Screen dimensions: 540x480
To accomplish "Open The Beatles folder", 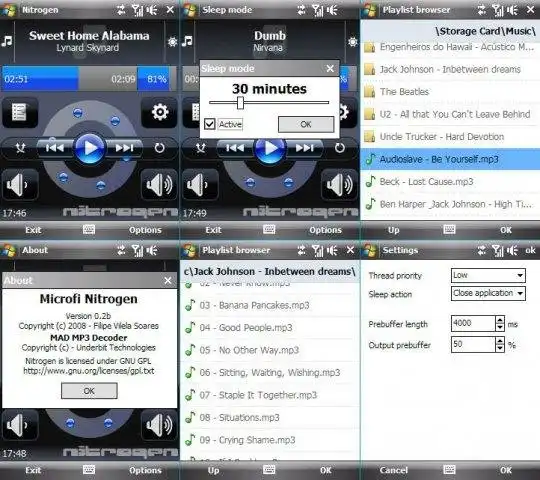I will tap(450, 92).
